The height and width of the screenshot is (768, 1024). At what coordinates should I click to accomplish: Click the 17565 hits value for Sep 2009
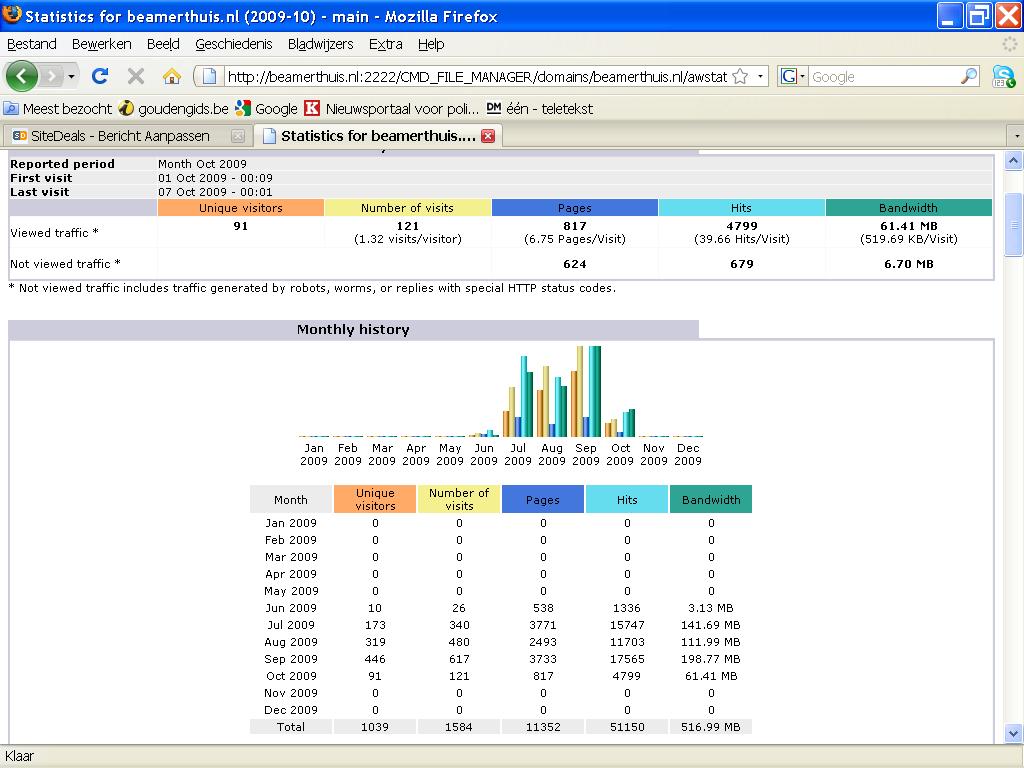(x=627, y=659)
